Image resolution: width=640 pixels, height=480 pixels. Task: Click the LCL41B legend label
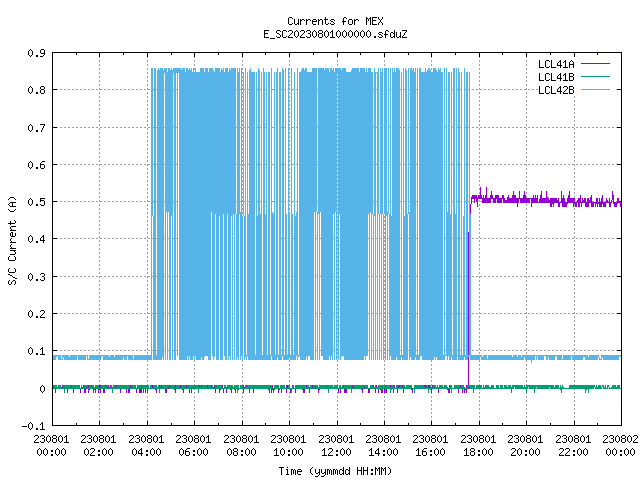(556, 77)
